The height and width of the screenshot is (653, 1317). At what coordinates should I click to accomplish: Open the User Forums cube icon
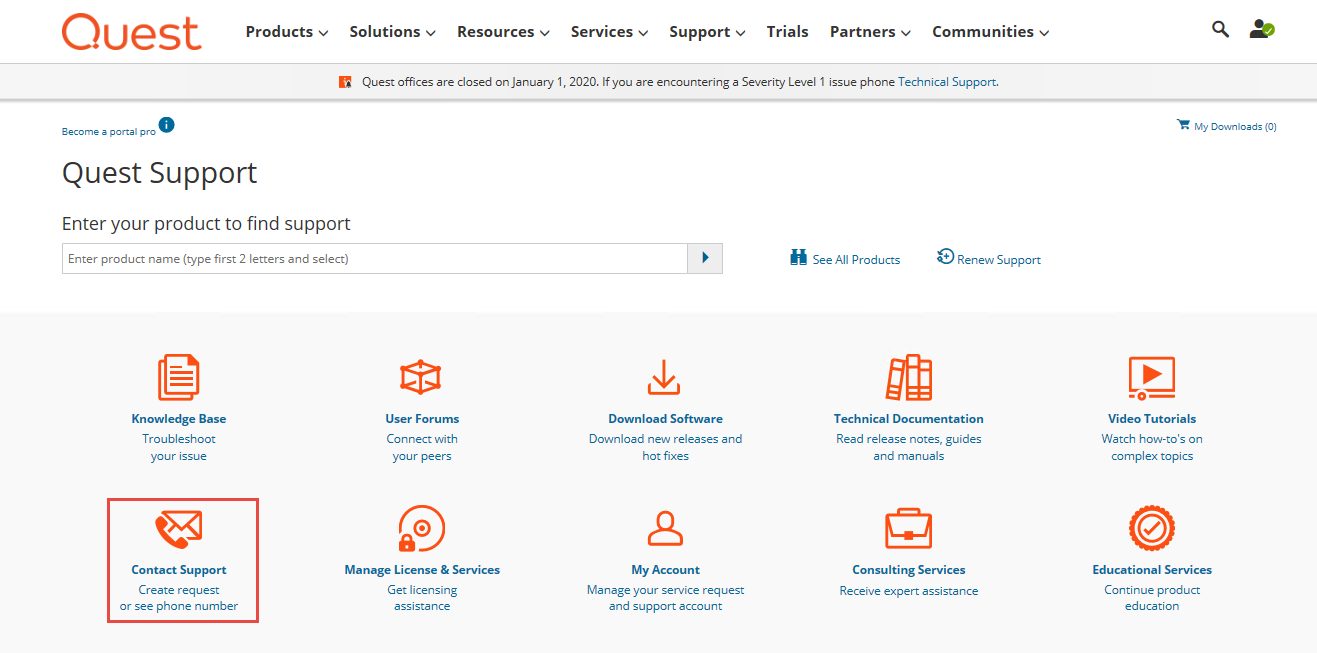tap(421, 377)
